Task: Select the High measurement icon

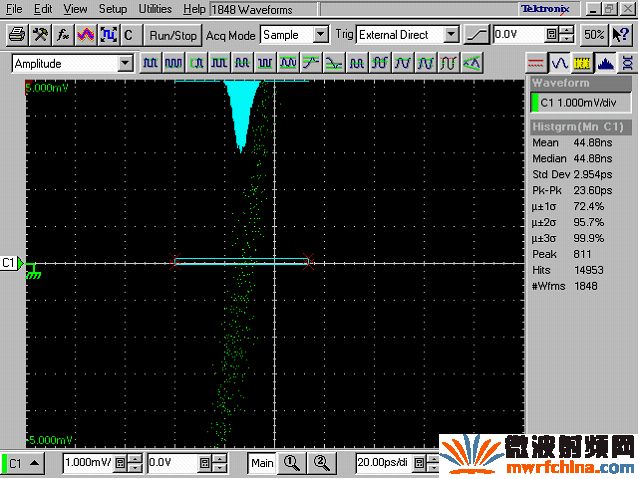Action: pos(150,63)
